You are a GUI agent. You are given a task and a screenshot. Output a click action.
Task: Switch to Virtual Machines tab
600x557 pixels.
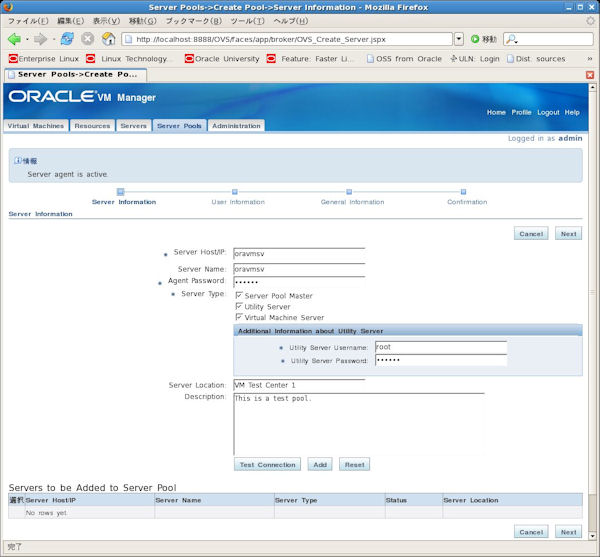pyautogui.click(x=36, y=126)
